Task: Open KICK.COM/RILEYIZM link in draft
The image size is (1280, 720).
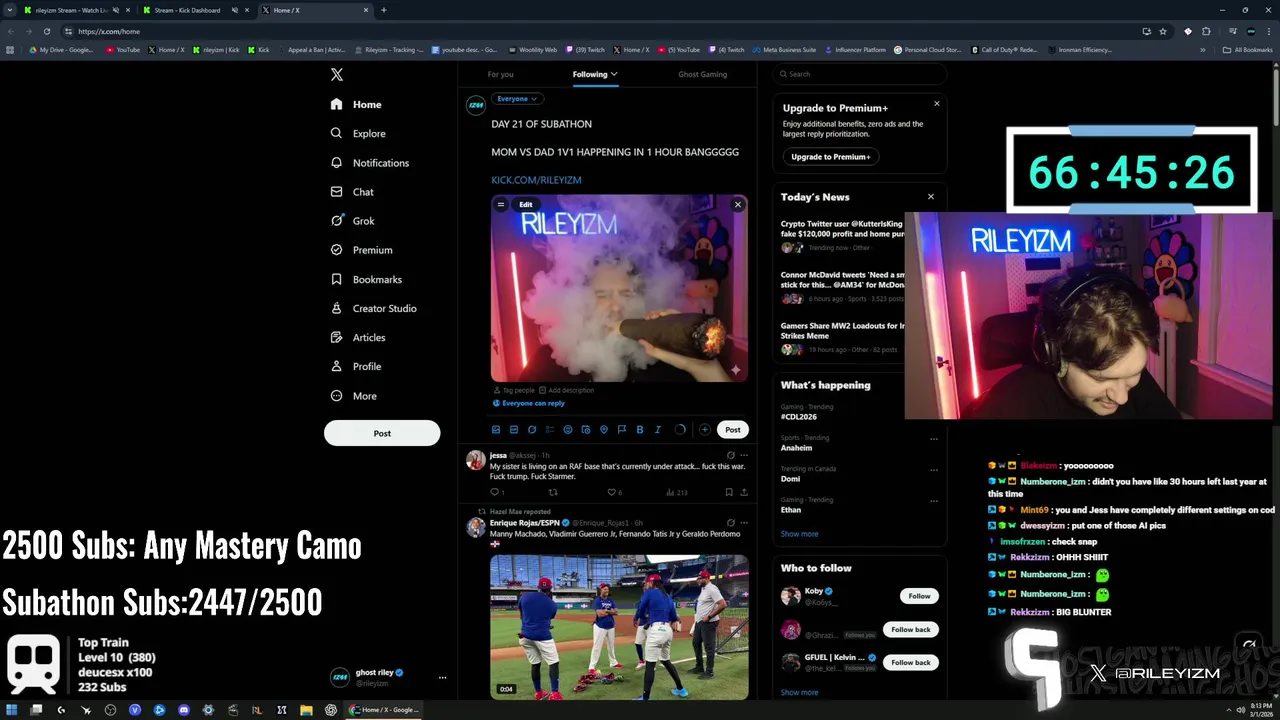Action: point(536,180)
